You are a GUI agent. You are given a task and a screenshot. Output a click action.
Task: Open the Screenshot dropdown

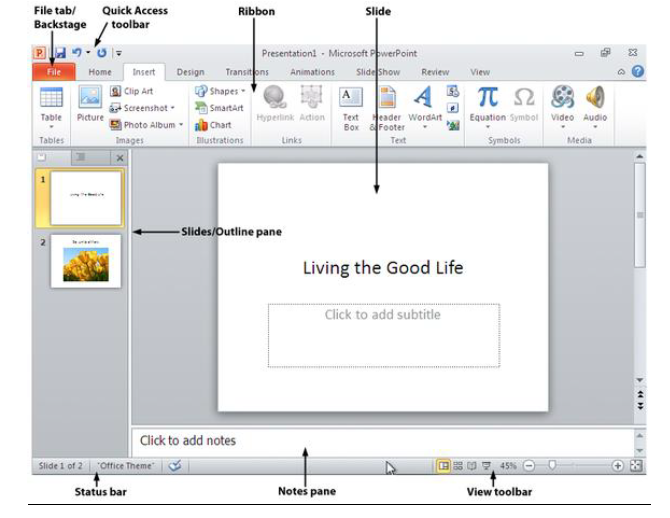coord(173,108)
